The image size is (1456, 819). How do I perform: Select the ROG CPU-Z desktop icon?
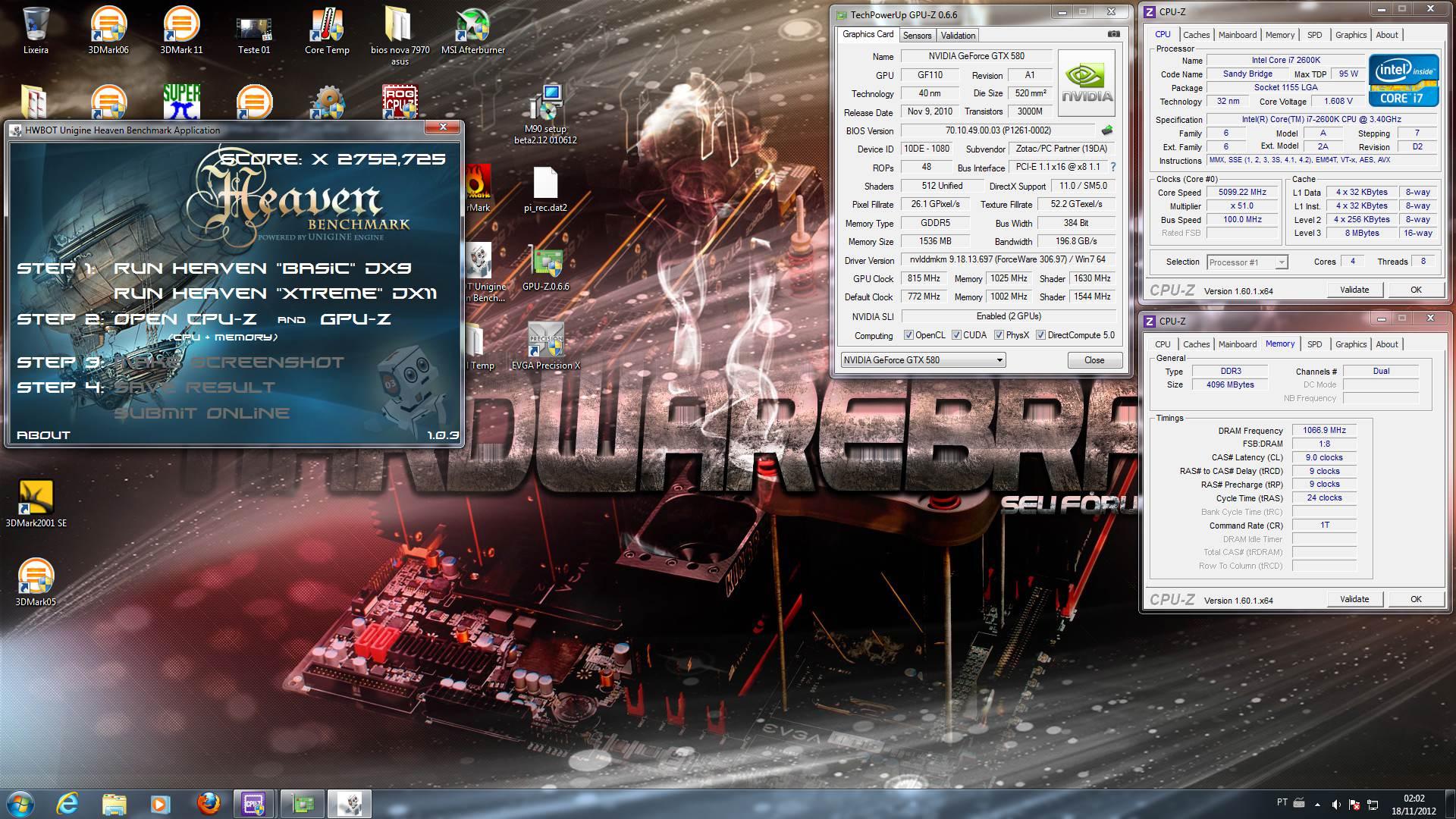tap(400, 102)
